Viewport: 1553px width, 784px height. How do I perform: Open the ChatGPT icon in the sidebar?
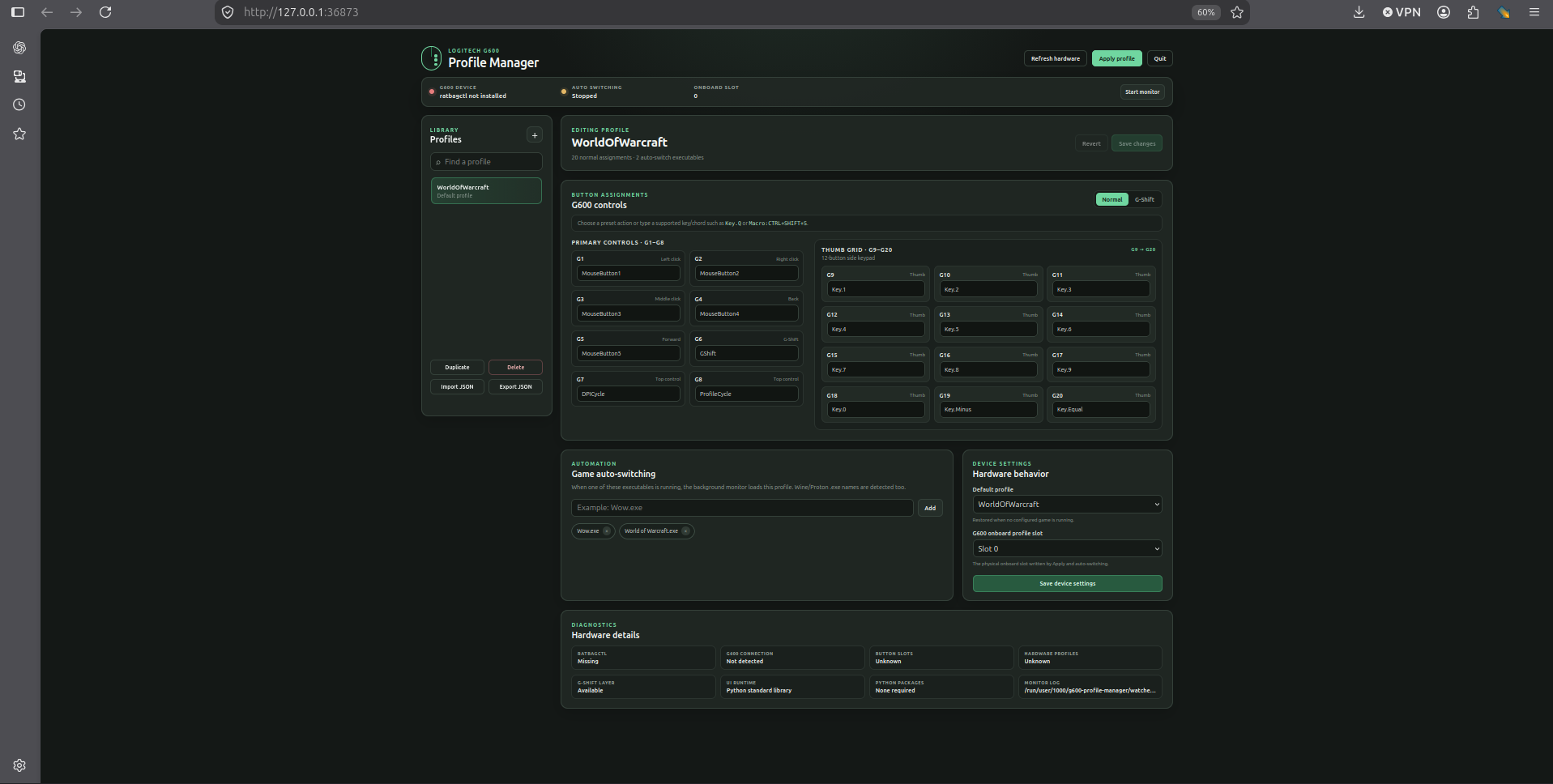[19, 48]
